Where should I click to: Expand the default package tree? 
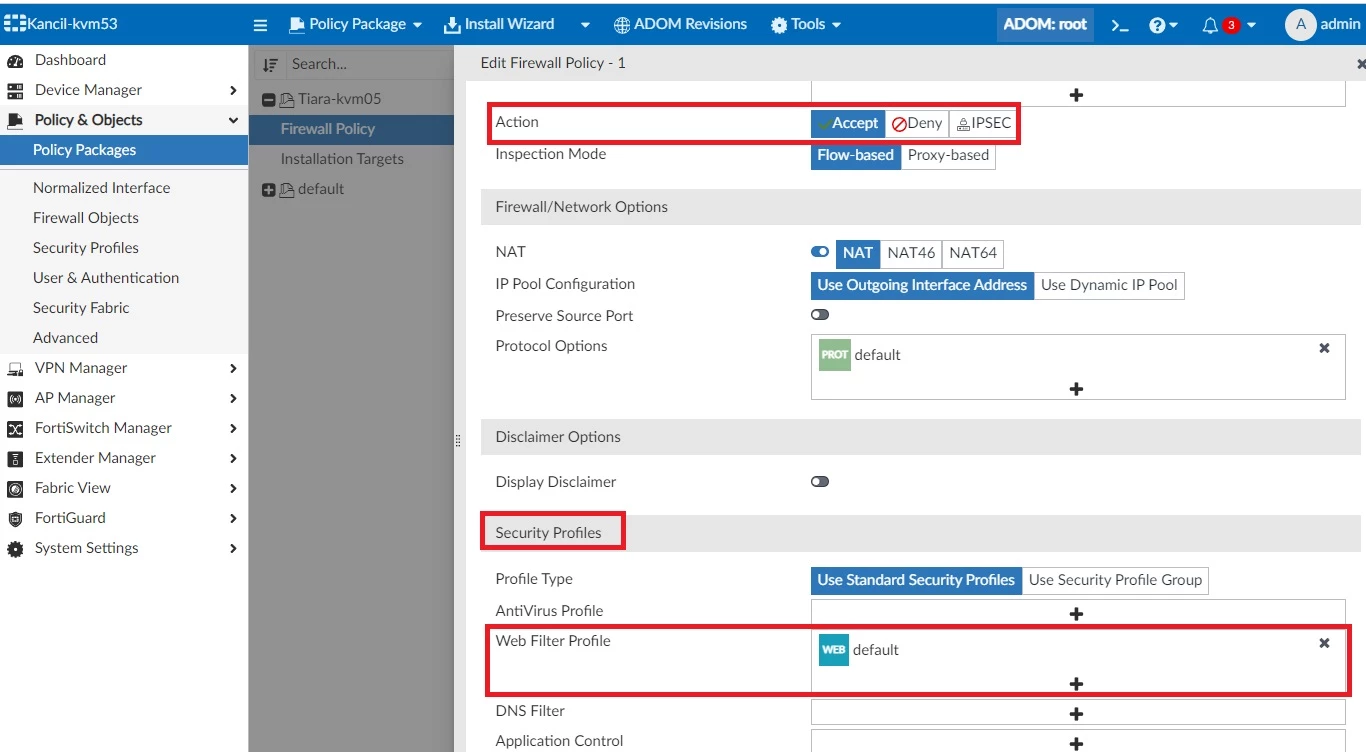click(268, 189)
